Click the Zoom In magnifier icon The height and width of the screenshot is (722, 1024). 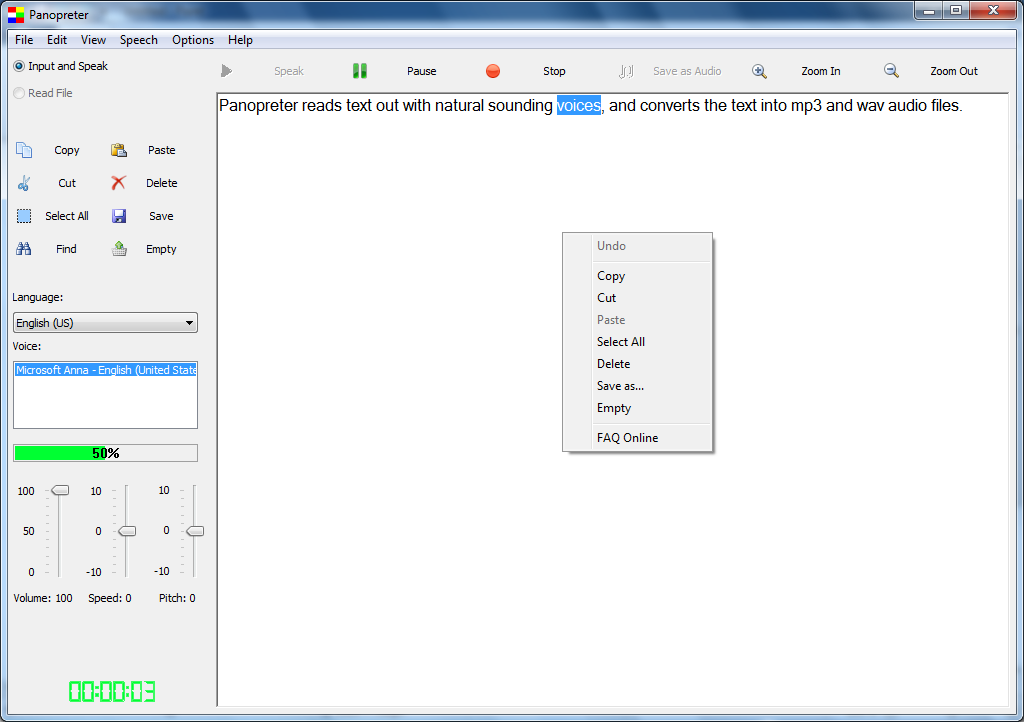[x=759, y=71]
